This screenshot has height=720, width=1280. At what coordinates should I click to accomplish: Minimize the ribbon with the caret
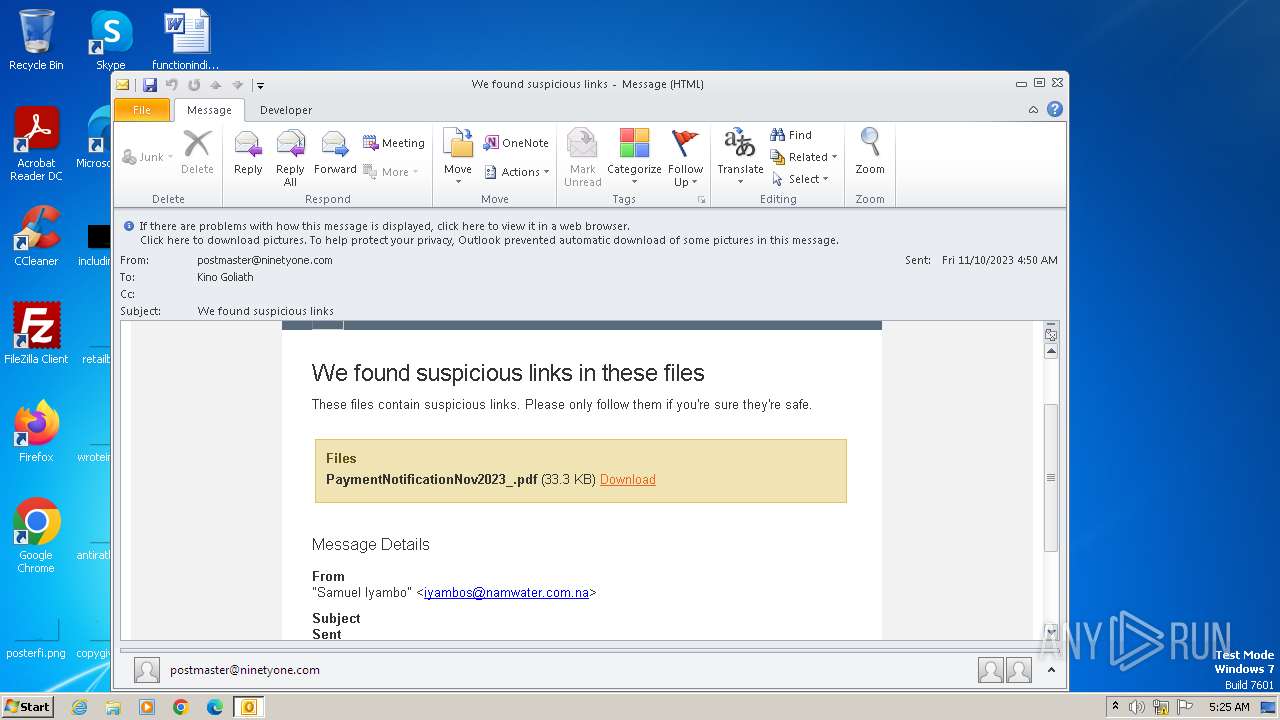coord(1033,110)
